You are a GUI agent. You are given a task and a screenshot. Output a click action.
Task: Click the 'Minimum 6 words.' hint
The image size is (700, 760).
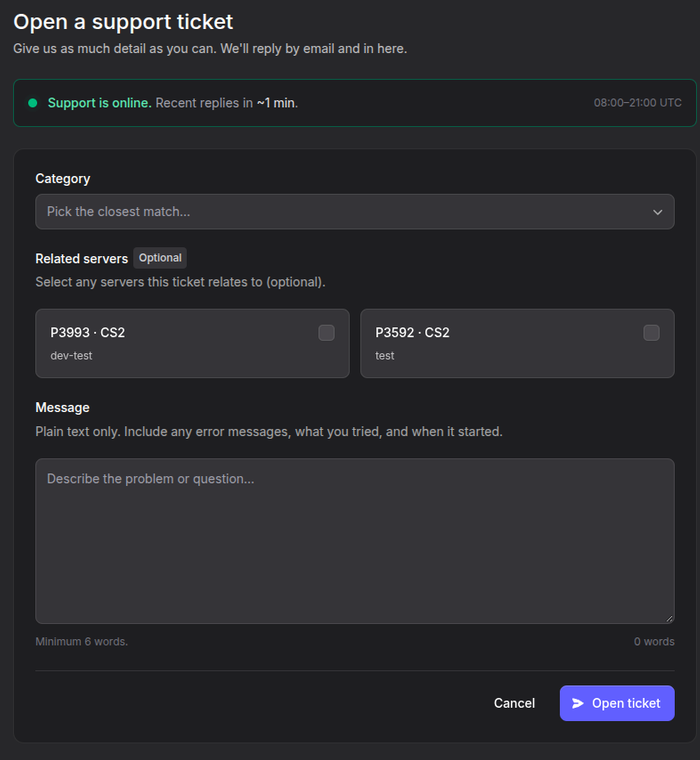click(x=81, y=641)
